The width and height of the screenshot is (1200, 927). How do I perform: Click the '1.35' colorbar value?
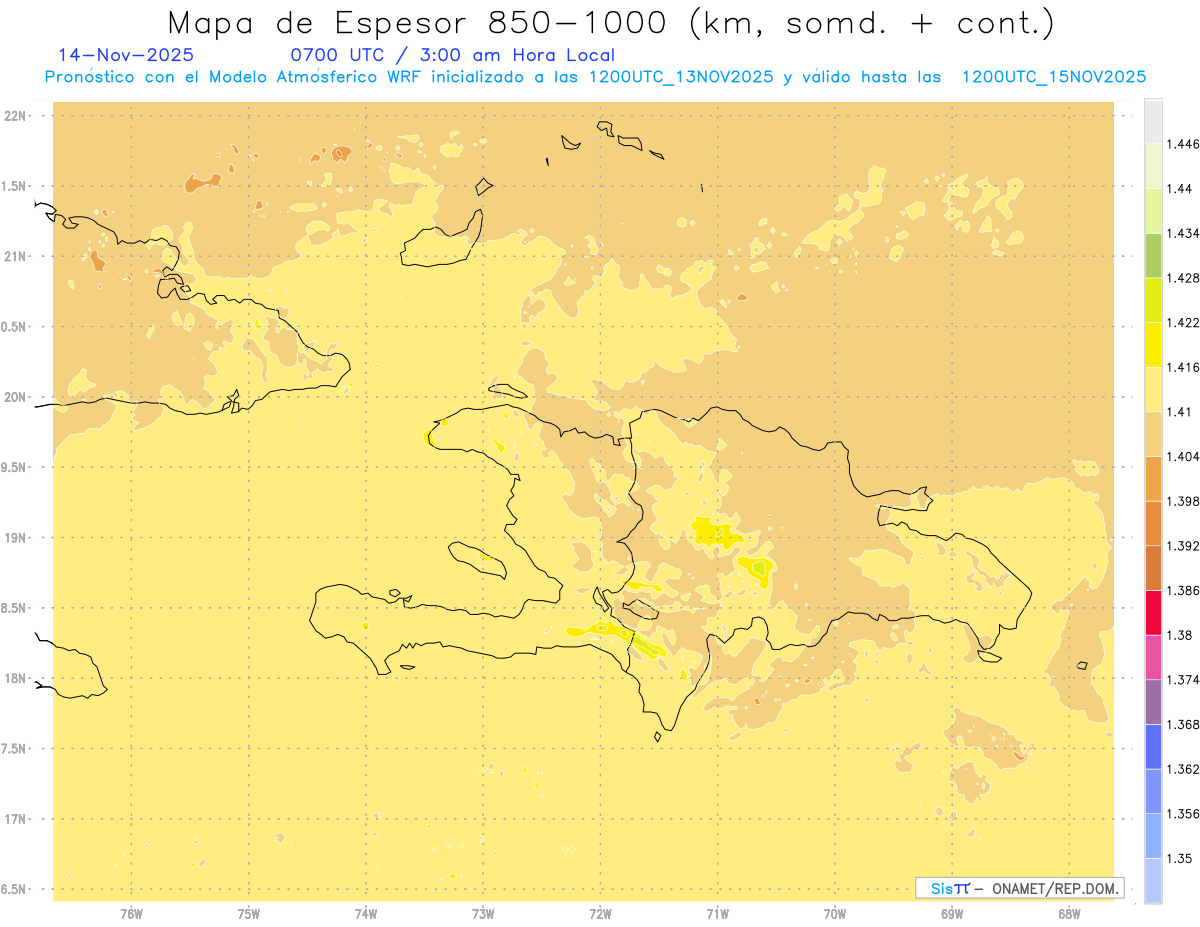(1180, 859)
